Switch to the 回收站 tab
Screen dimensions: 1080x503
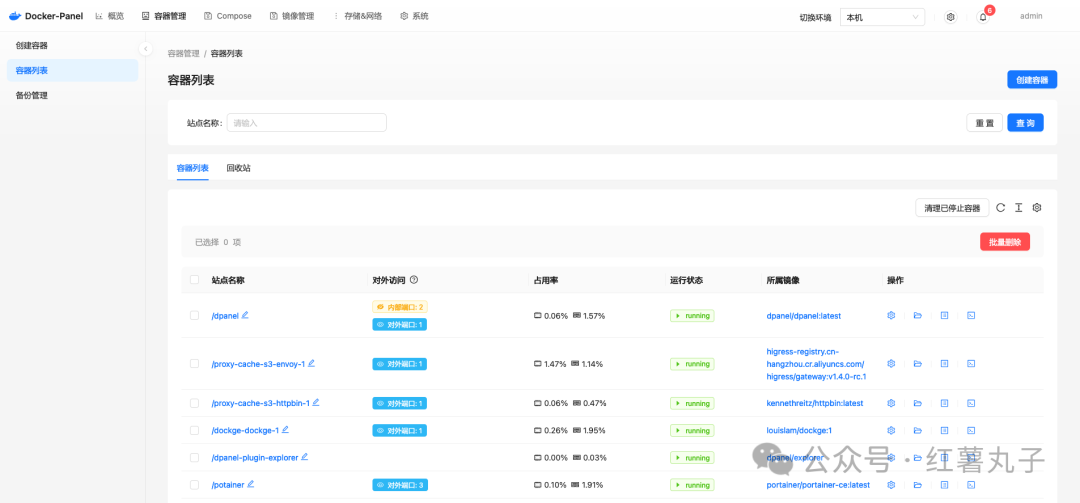coord(238,168)
